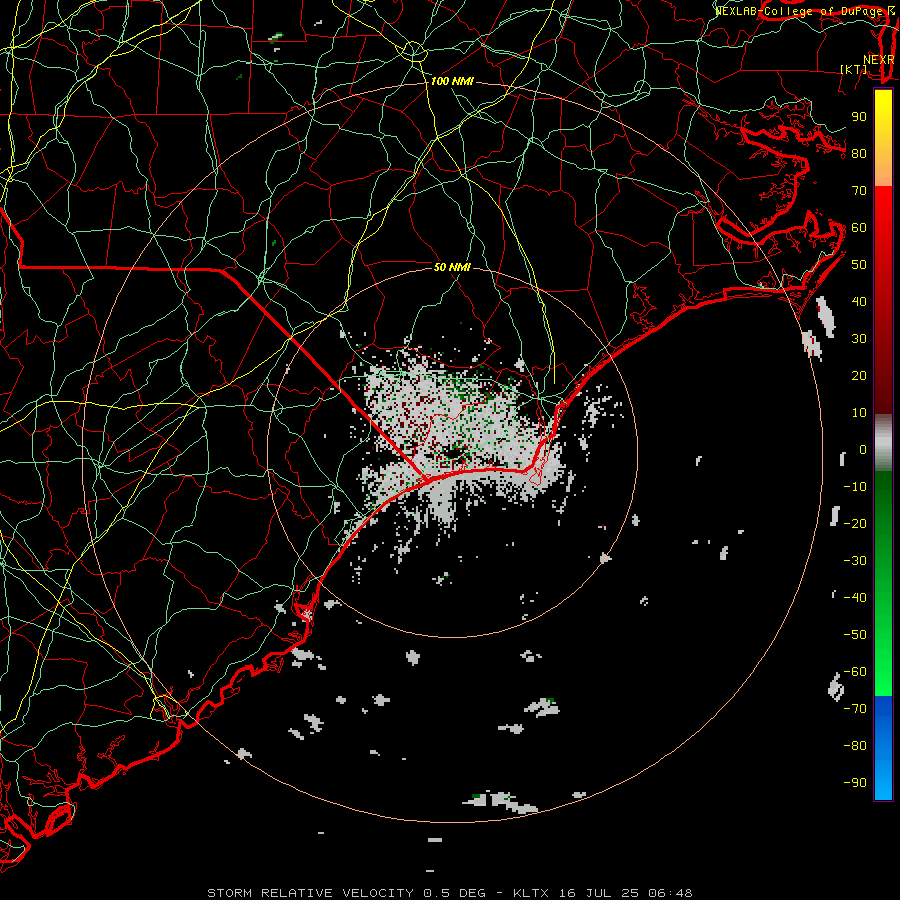Image resolution: width=900 pixels, height=900 pixels.
Task: Click the -50 value on velocity scale
Action: click(x=855, y=635)
